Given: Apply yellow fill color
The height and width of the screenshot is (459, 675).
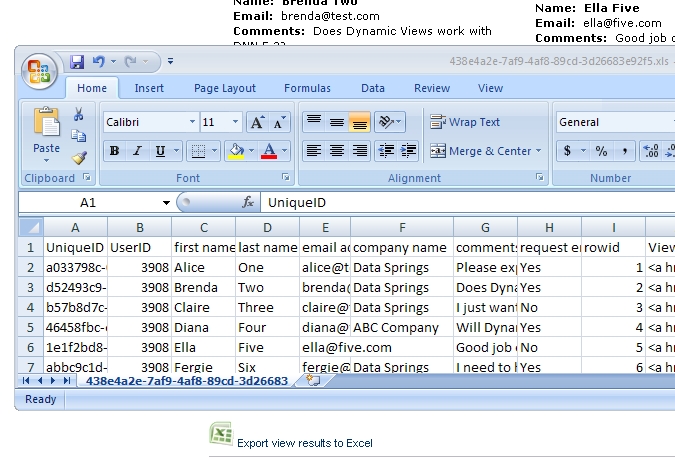Looking at the screenshot, I should coord(236,151).
